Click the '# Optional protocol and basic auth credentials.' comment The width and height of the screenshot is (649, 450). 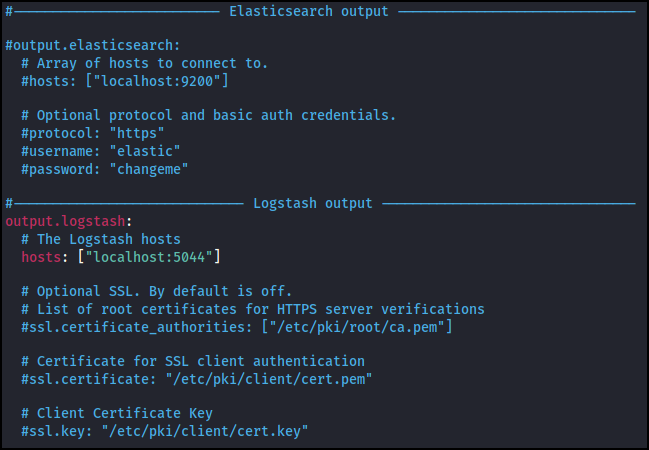(x=209, y=115)
